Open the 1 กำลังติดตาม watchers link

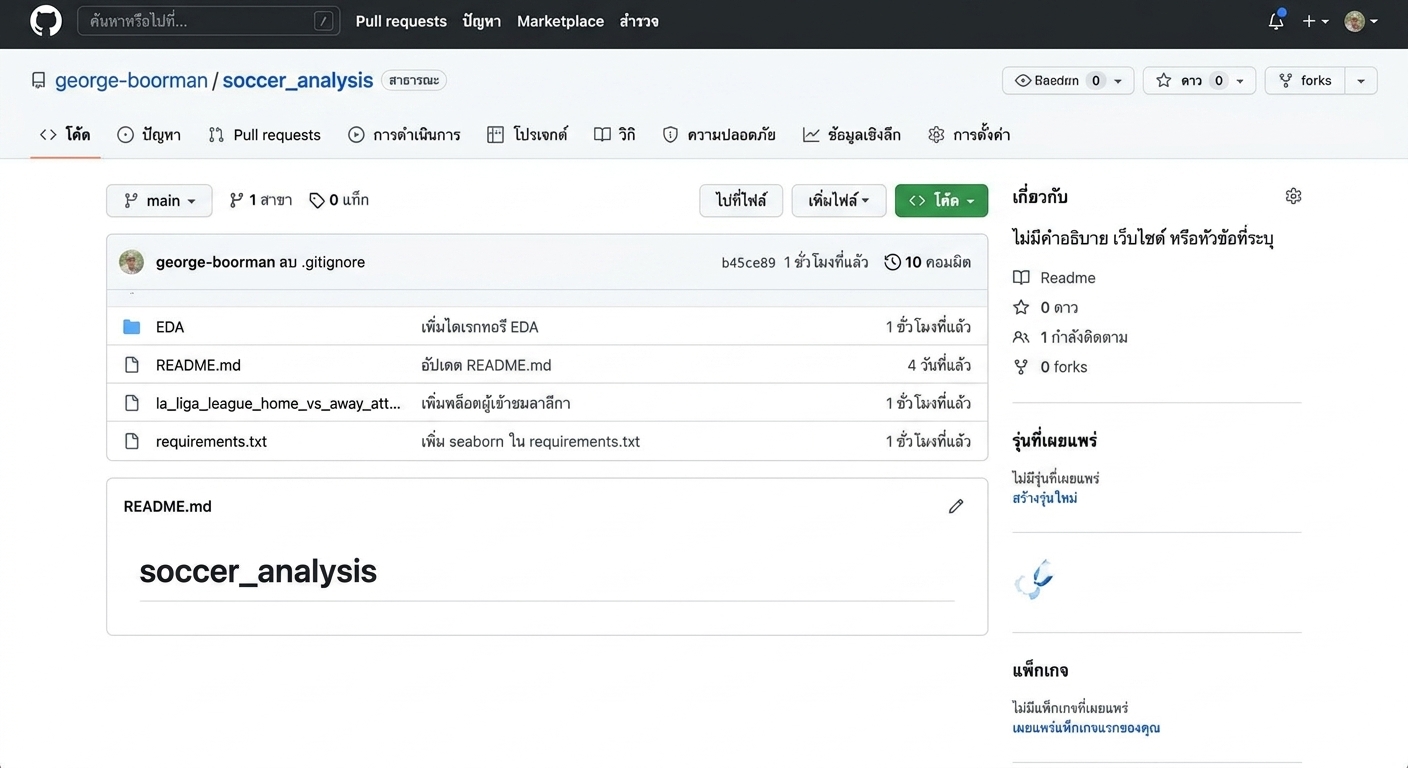[x=1070, y=337]
